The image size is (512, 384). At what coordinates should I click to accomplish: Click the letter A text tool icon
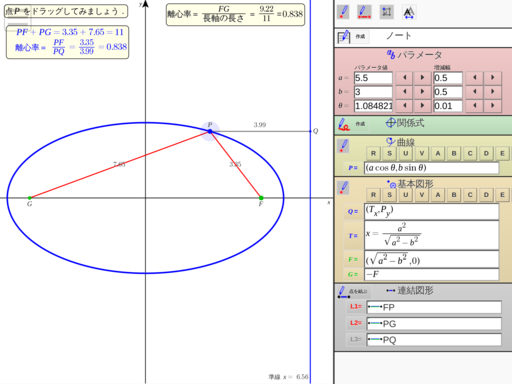click(x=409, y=12)
